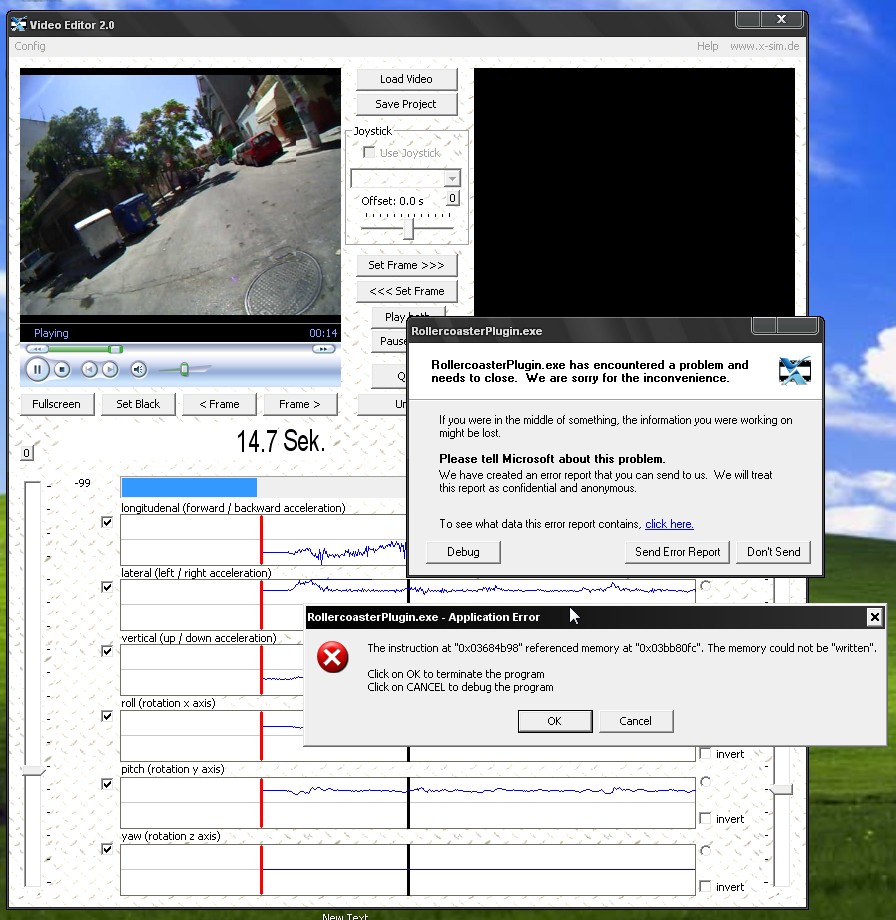Click rewind icon on the seek bar
Viewport: 896px width, 920px height.
[36, 349]
